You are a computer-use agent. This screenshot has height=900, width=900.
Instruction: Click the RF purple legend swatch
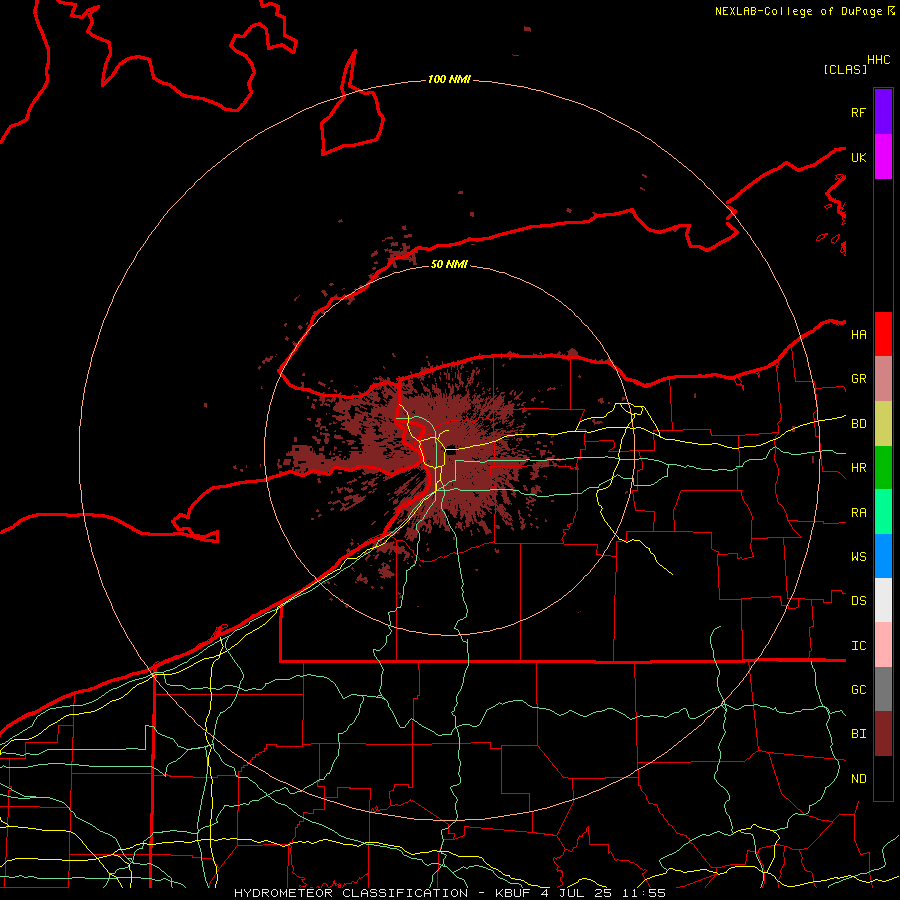883,112
